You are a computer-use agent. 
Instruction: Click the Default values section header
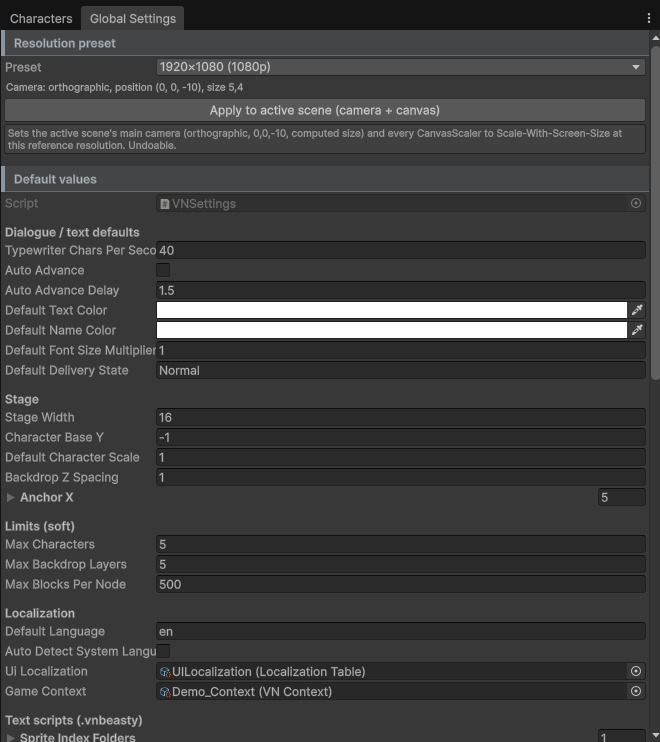(x=326, y=179)
